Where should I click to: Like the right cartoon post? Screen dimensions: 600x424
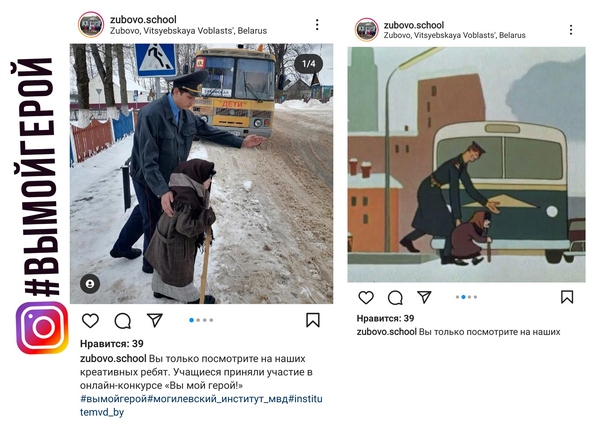click(x=366, y=297)
